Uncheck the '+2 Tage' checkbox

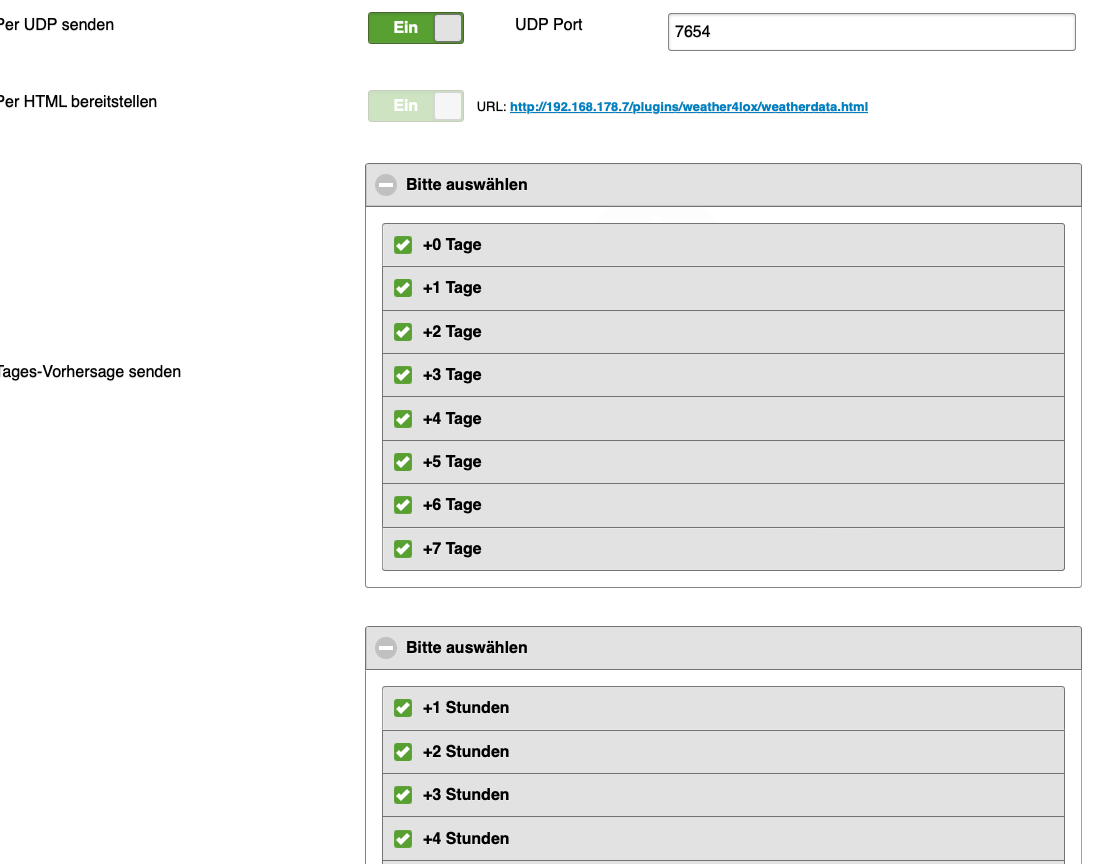tap(403, 332)
